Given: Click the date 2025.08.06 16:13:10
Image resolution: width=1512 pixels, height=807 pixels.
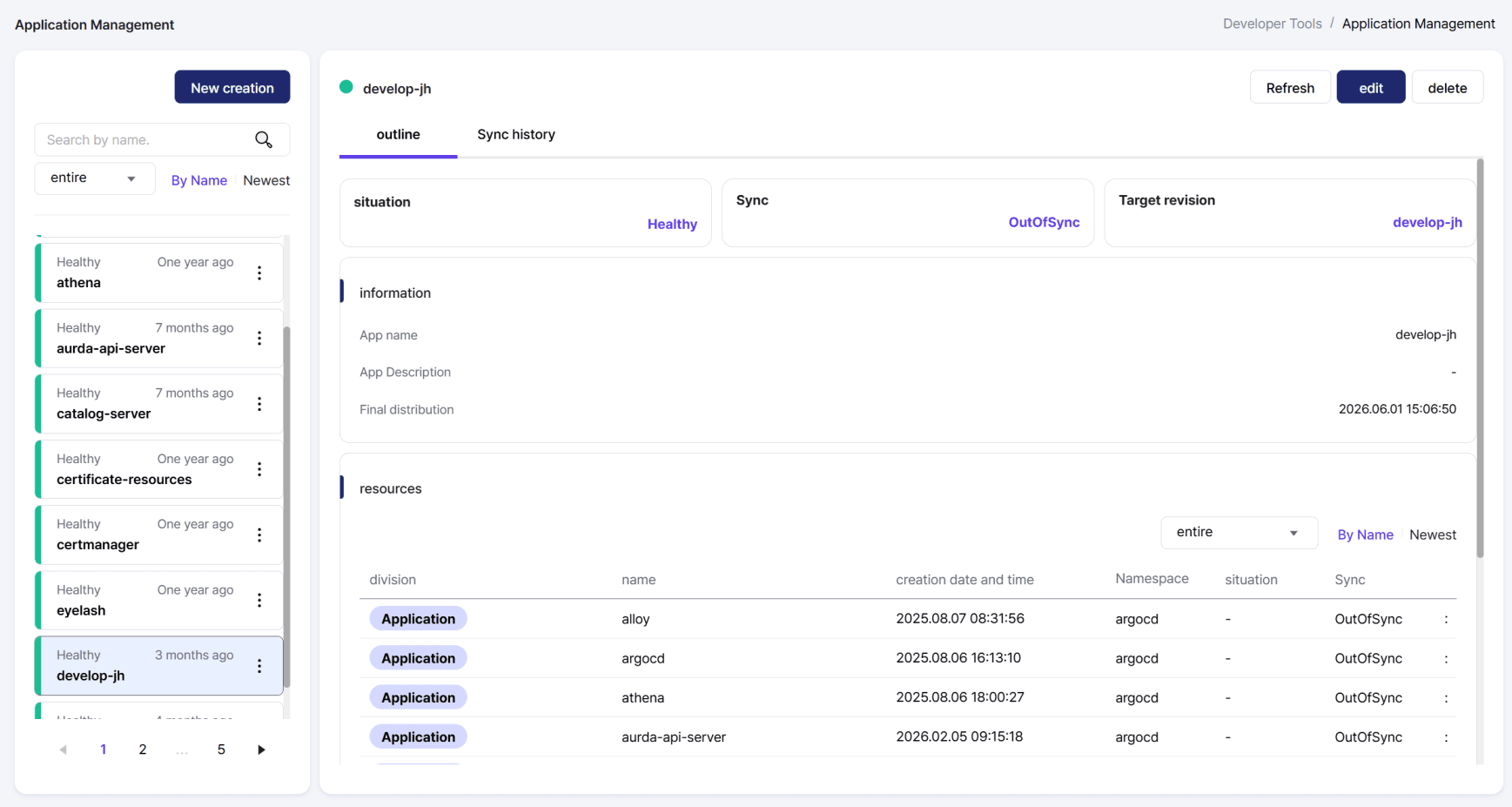Looking at the screenshot, I should 958,657.
